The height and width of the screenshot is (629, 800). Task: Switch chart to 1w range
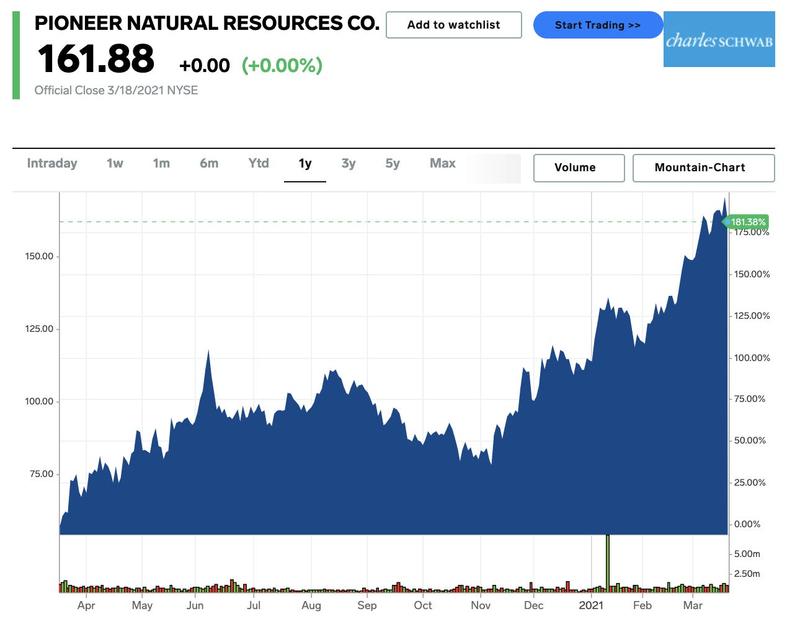115,163
